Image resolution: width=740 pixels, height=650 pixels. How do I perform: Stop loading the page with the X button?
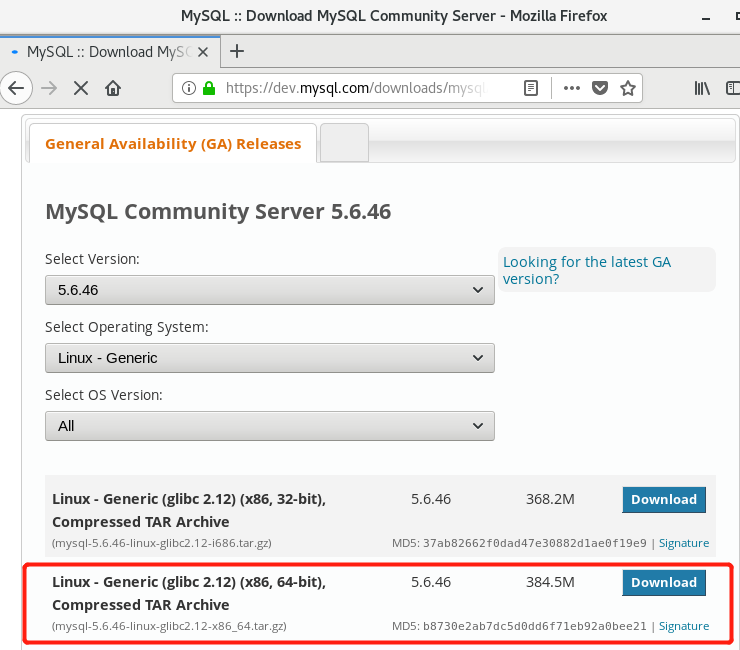(81, 88)
